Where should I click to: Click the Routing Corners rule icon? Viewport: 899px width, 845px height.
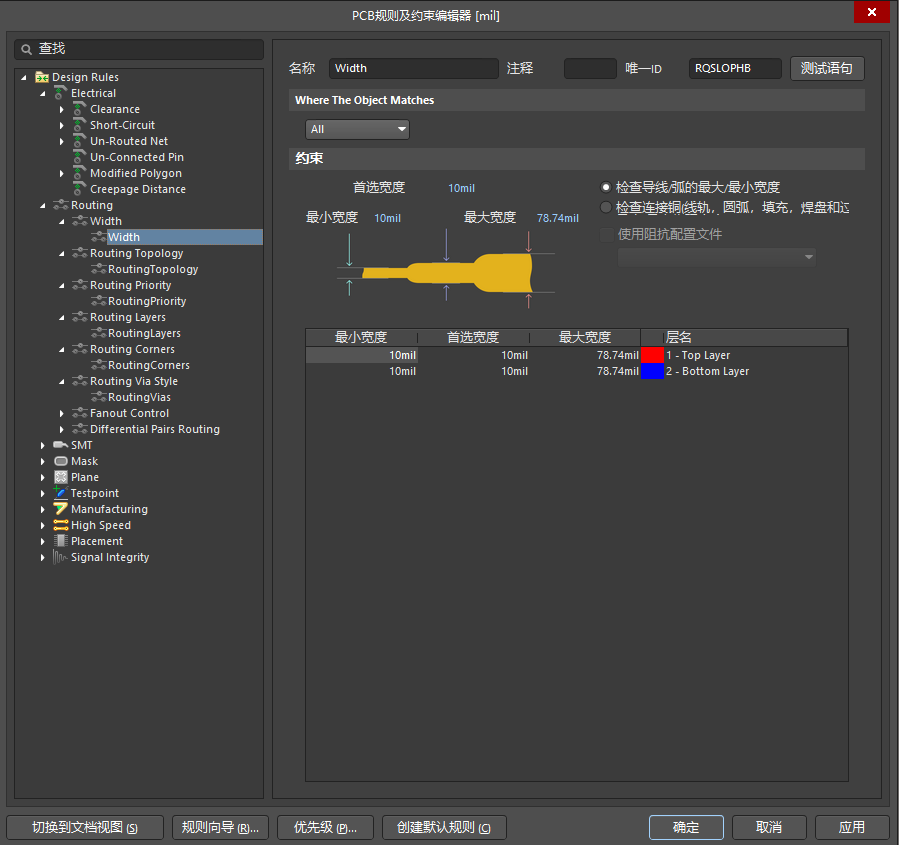pos(80,349)
